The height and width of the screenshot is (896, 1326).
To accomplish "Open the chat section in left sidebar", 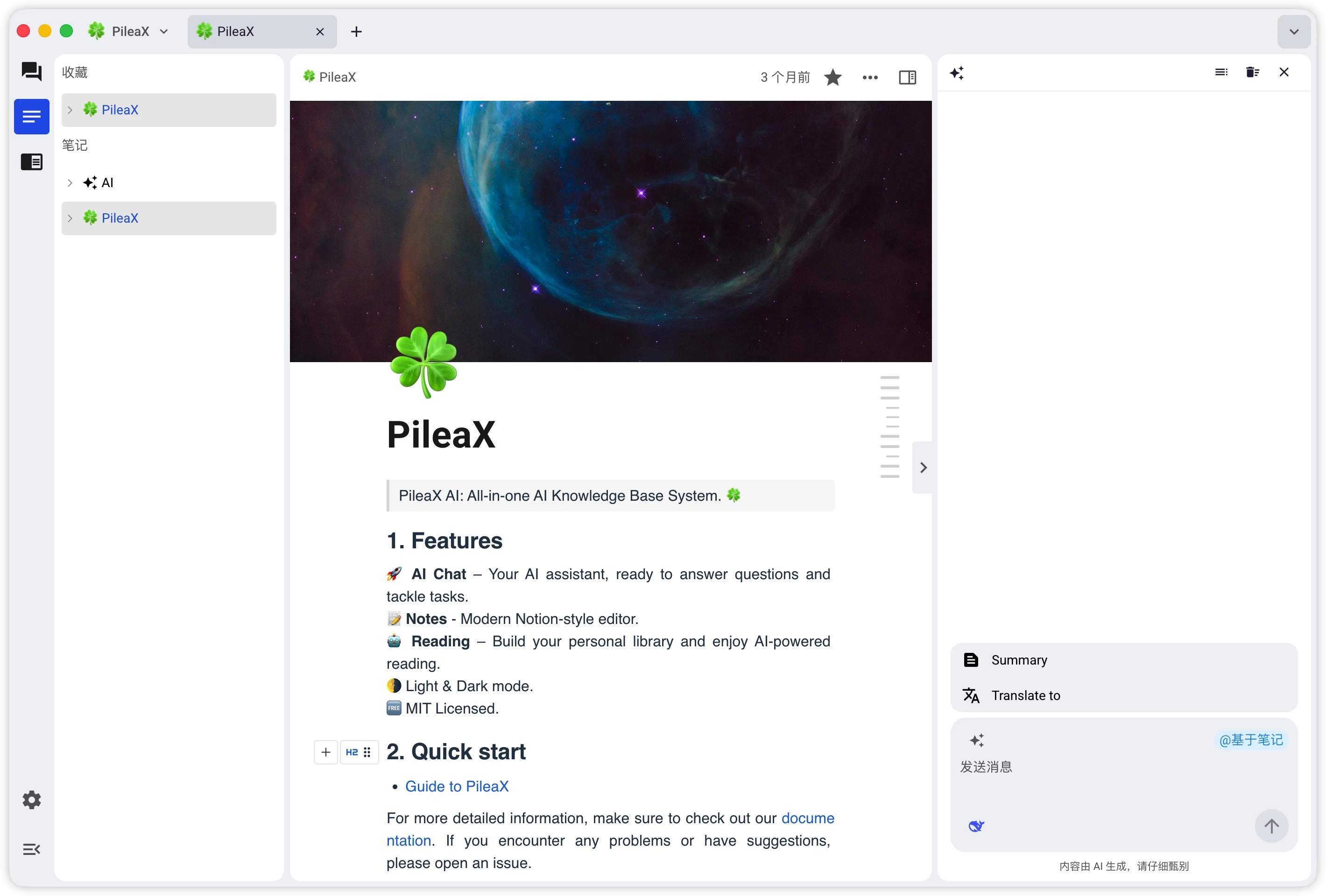I will pyautogui.click(x=31, y=71).
